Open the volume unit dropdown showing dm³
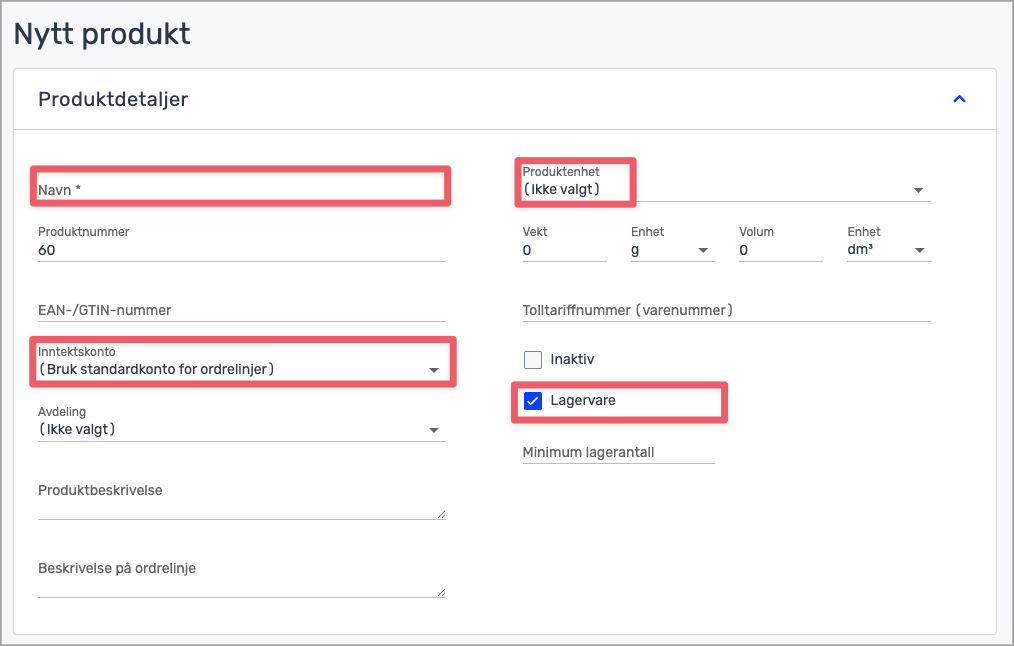The height and width of the screenshot is (646, 1014). pos(889,250)
